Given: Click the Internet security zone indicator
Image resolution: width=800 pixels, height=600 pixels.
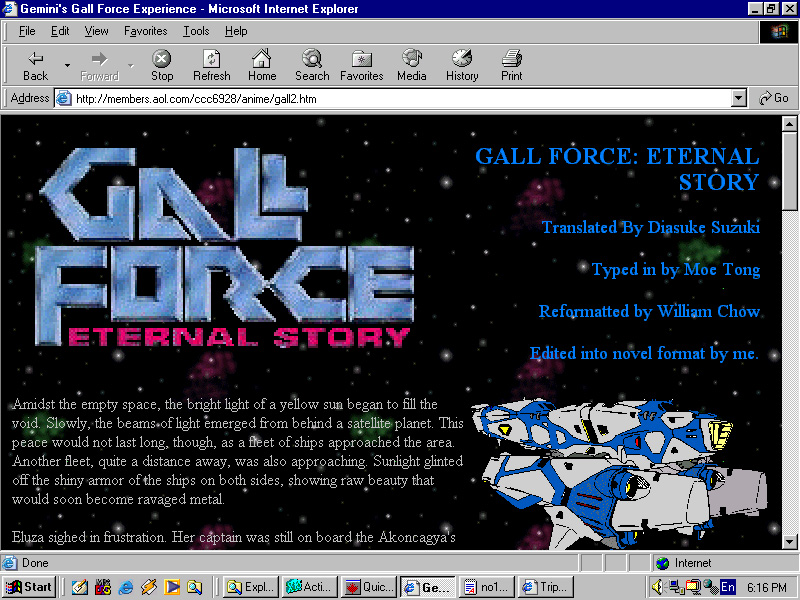Looking at the screenshot, I should 724,563.
